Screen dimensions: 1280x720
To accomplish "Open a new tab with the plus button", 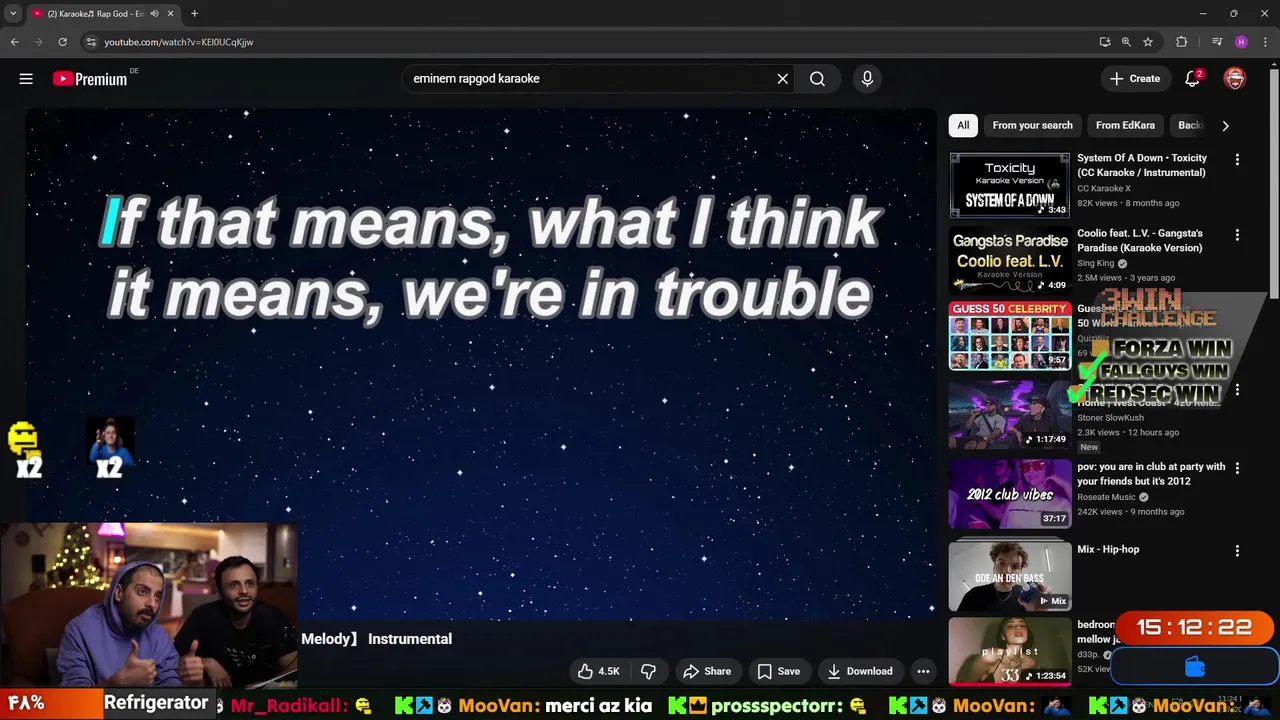I will coord(194,14).
